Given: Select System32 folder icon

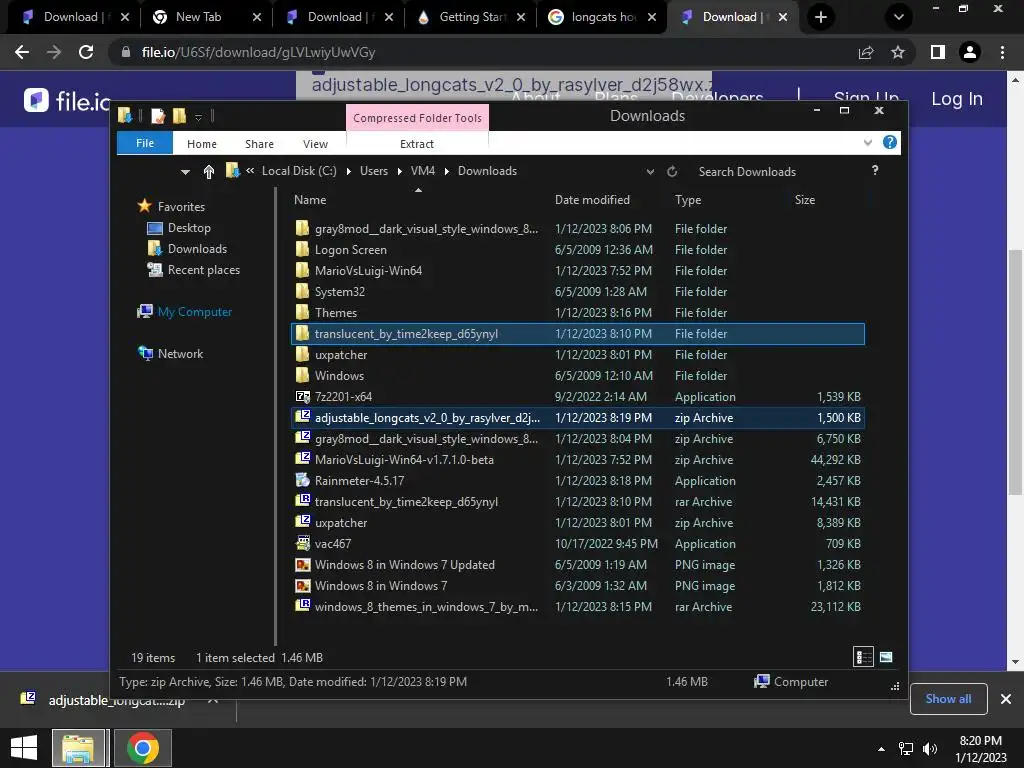Looking at the screenshot, I should [302, 291].
